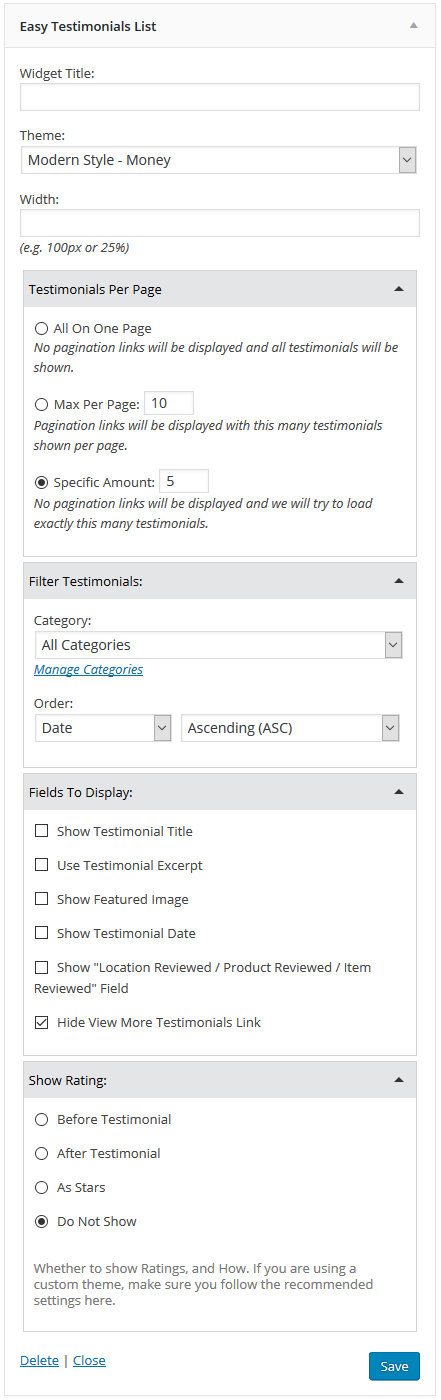Collapse the Fields To Display section arrow

pyautogui.click(x=399, y=792)
